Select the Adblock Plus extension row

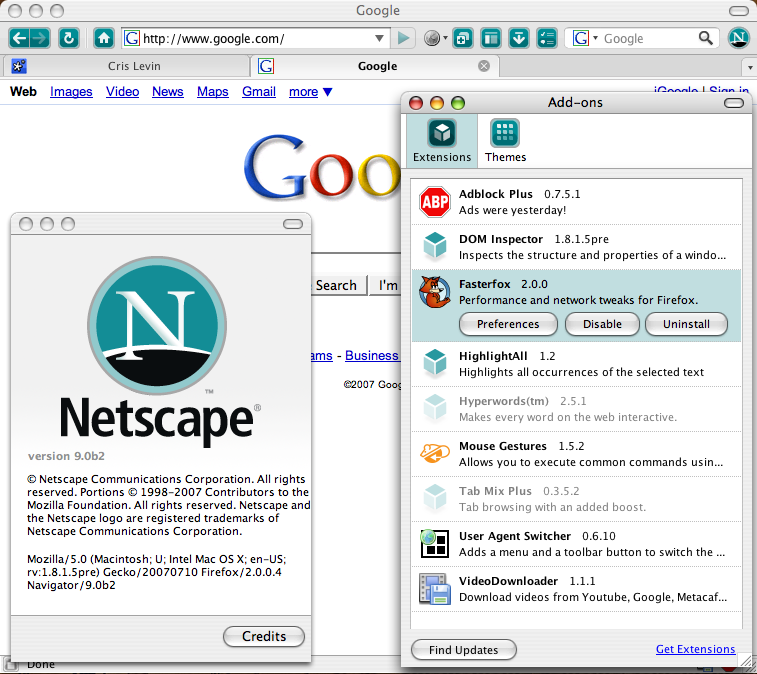576,202
